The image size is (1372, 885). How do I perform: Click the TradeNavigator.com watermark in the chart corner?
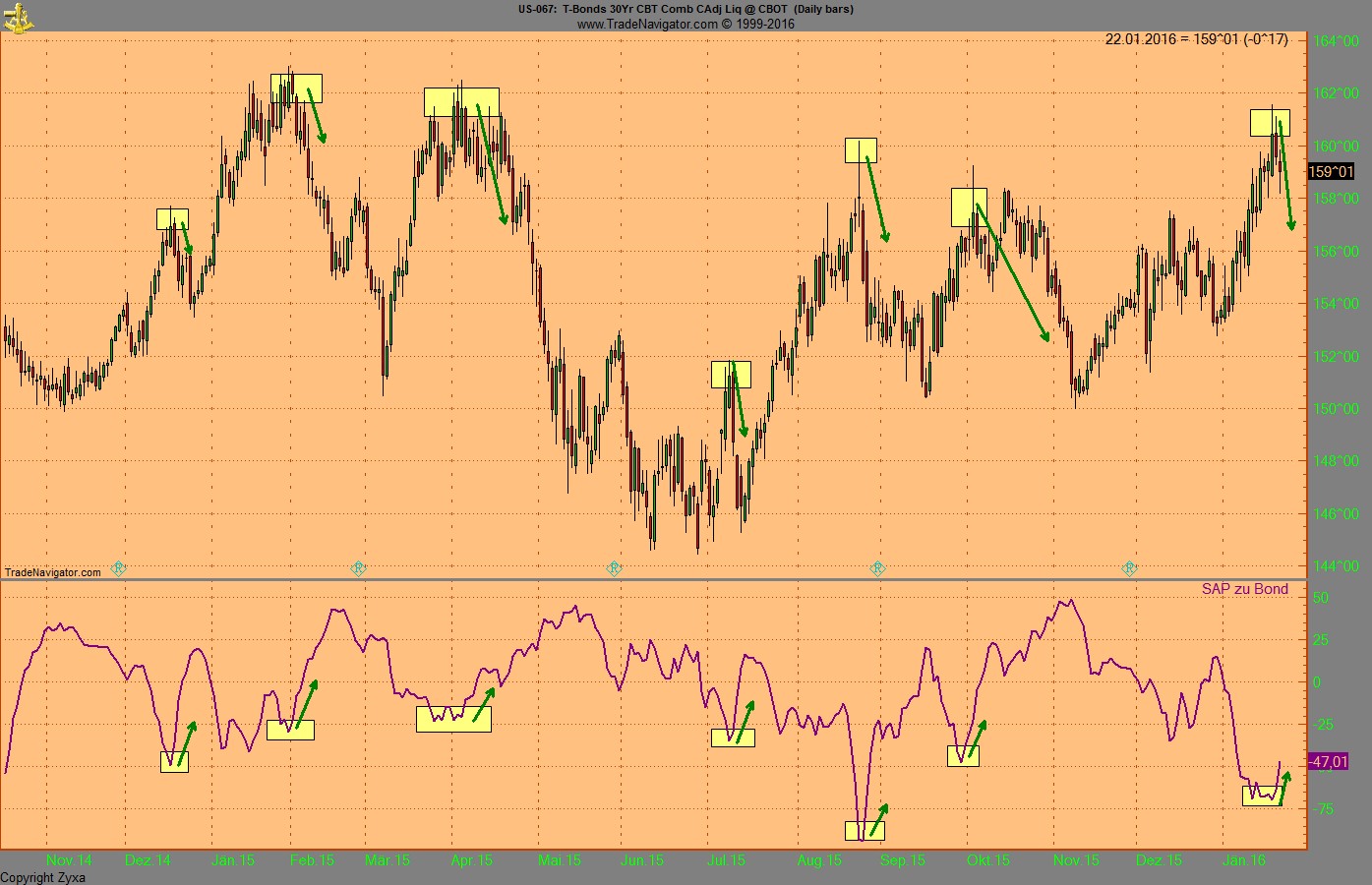pos(53,570)
